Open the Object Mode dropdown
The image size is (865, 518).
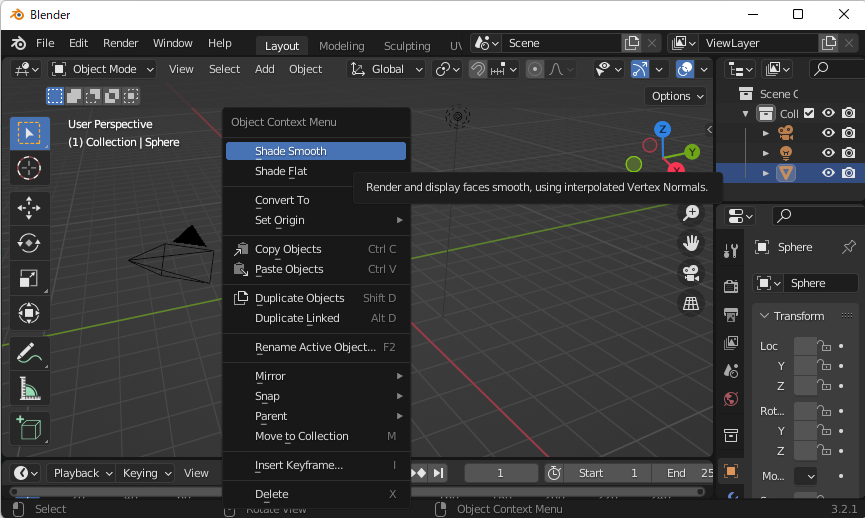tap(103, 69)
